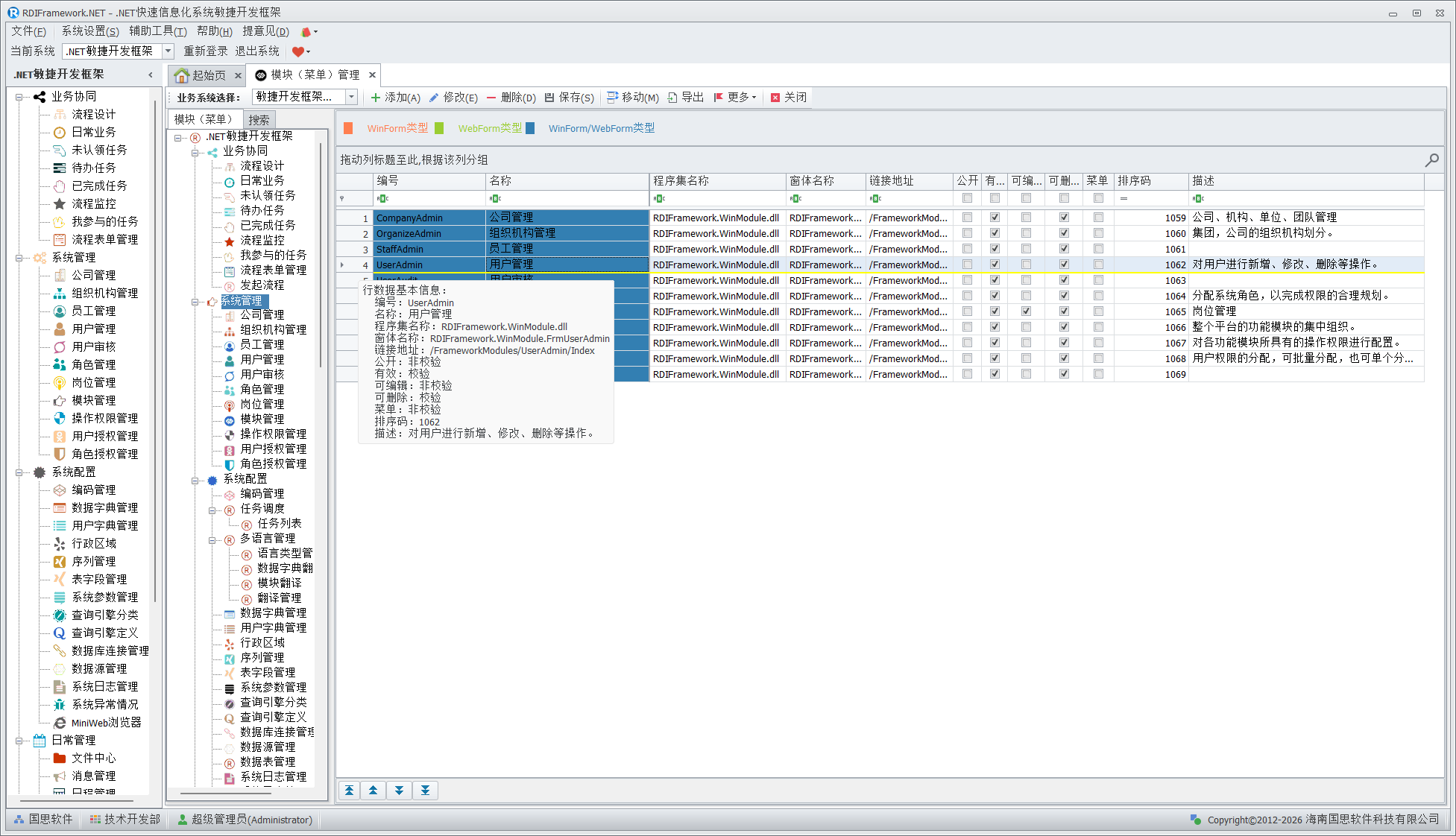Click the move-to-bottom arrow button
Screen dimensions: 1456x836
point(425,791)
